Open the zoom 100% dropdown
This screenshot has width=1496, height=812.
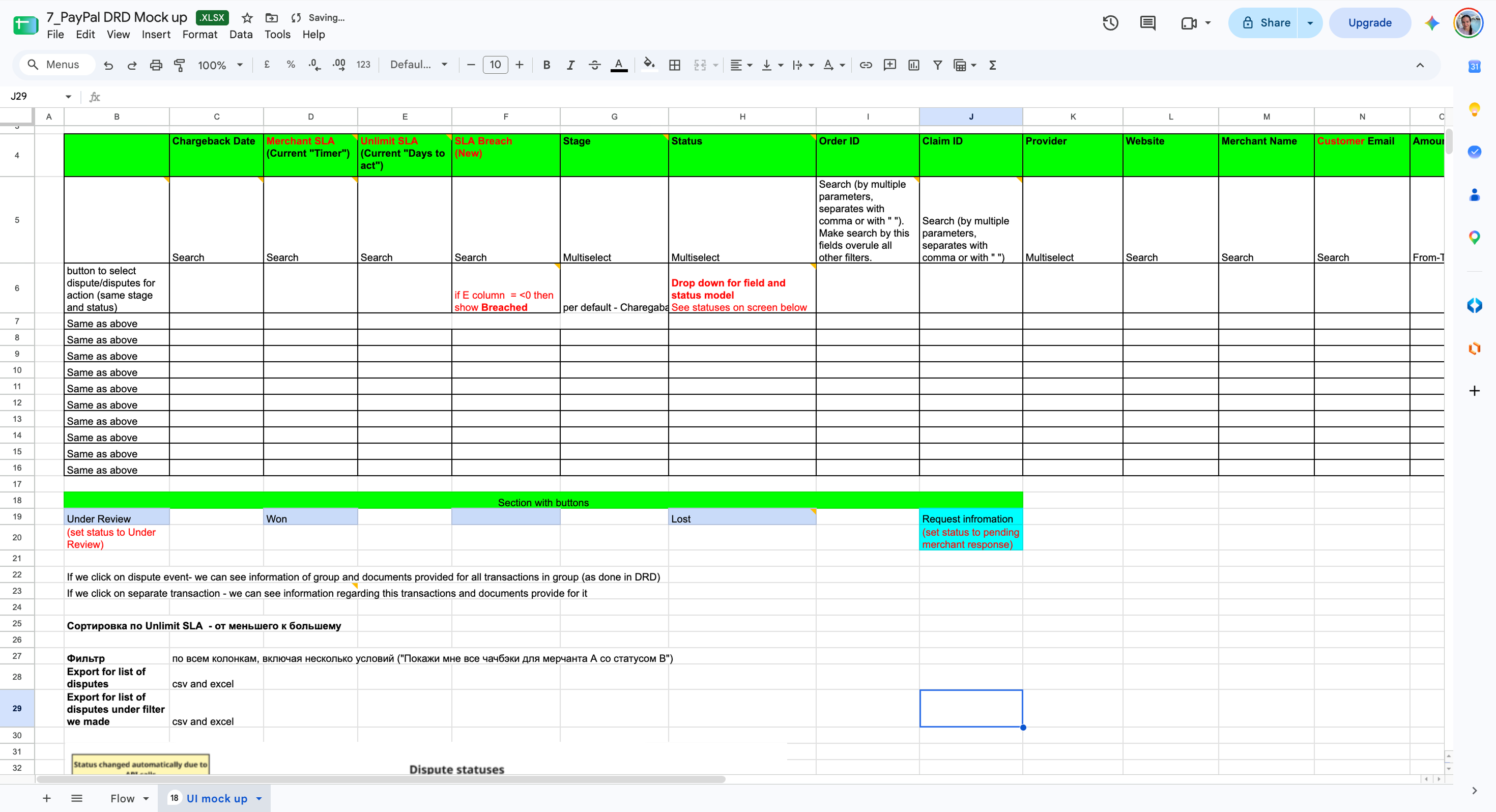pyautogui.click(x=220, y=65)
